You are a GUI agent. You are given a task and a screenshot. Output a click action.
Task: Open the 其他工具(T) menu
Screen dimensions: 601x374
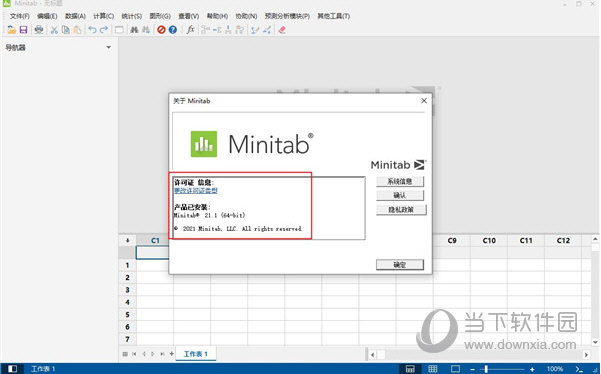point(333,16)
